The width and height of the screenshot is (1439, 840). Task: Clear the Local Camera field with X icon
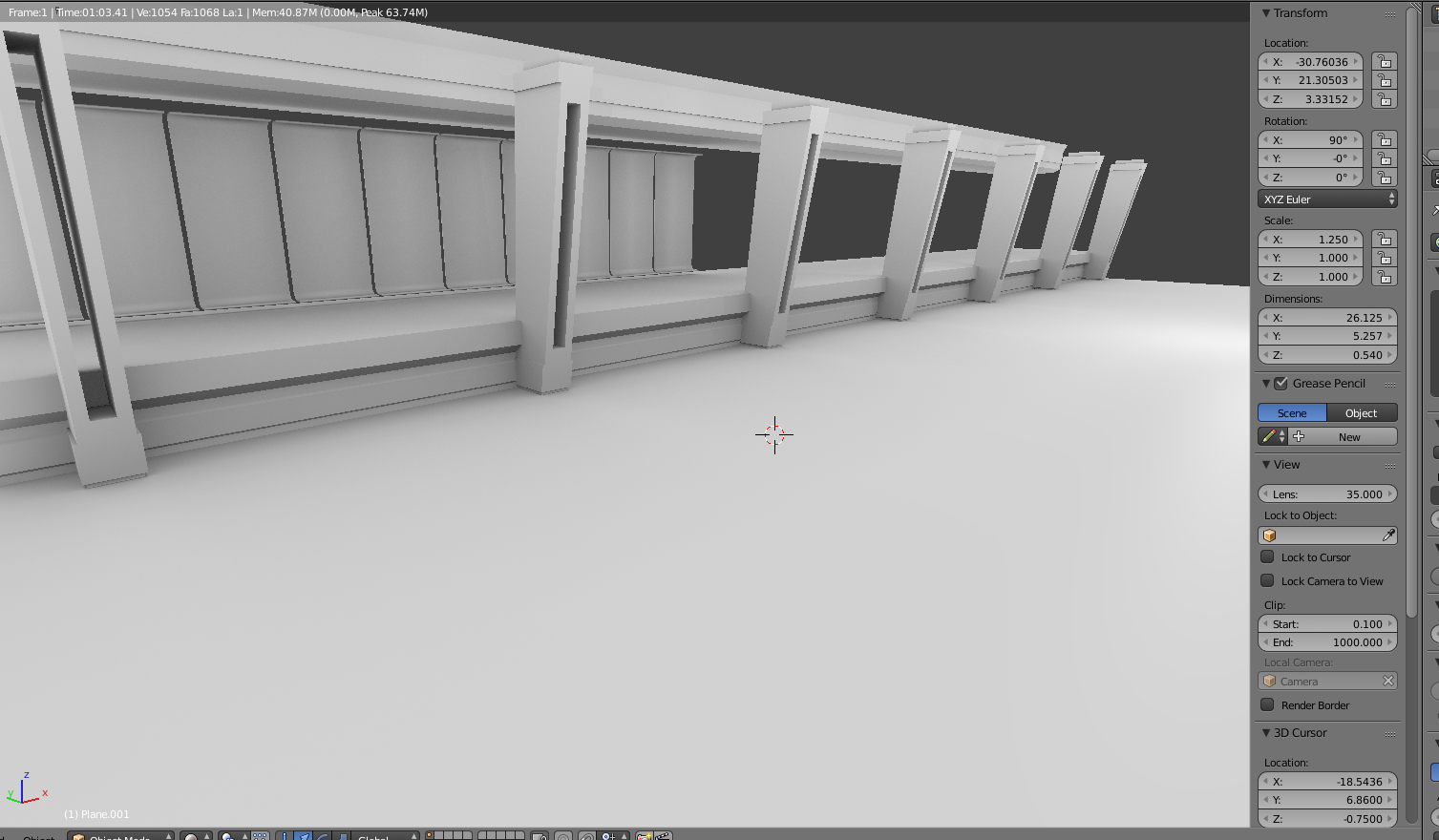coord(1388,681)
